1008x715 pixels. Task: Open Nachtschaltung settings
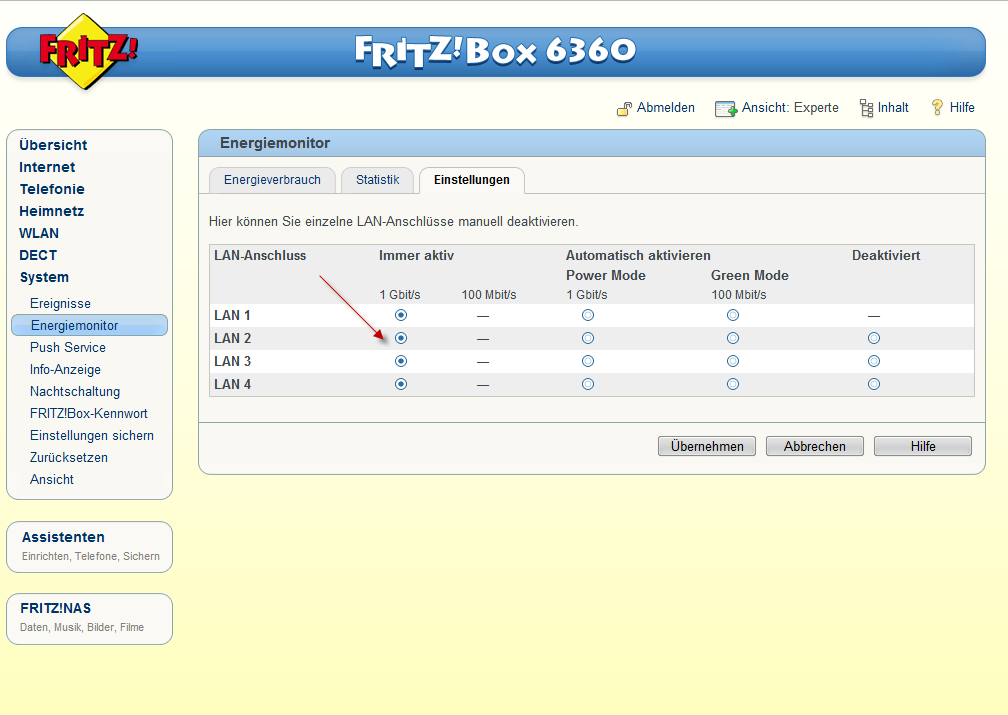click(75, 392)
